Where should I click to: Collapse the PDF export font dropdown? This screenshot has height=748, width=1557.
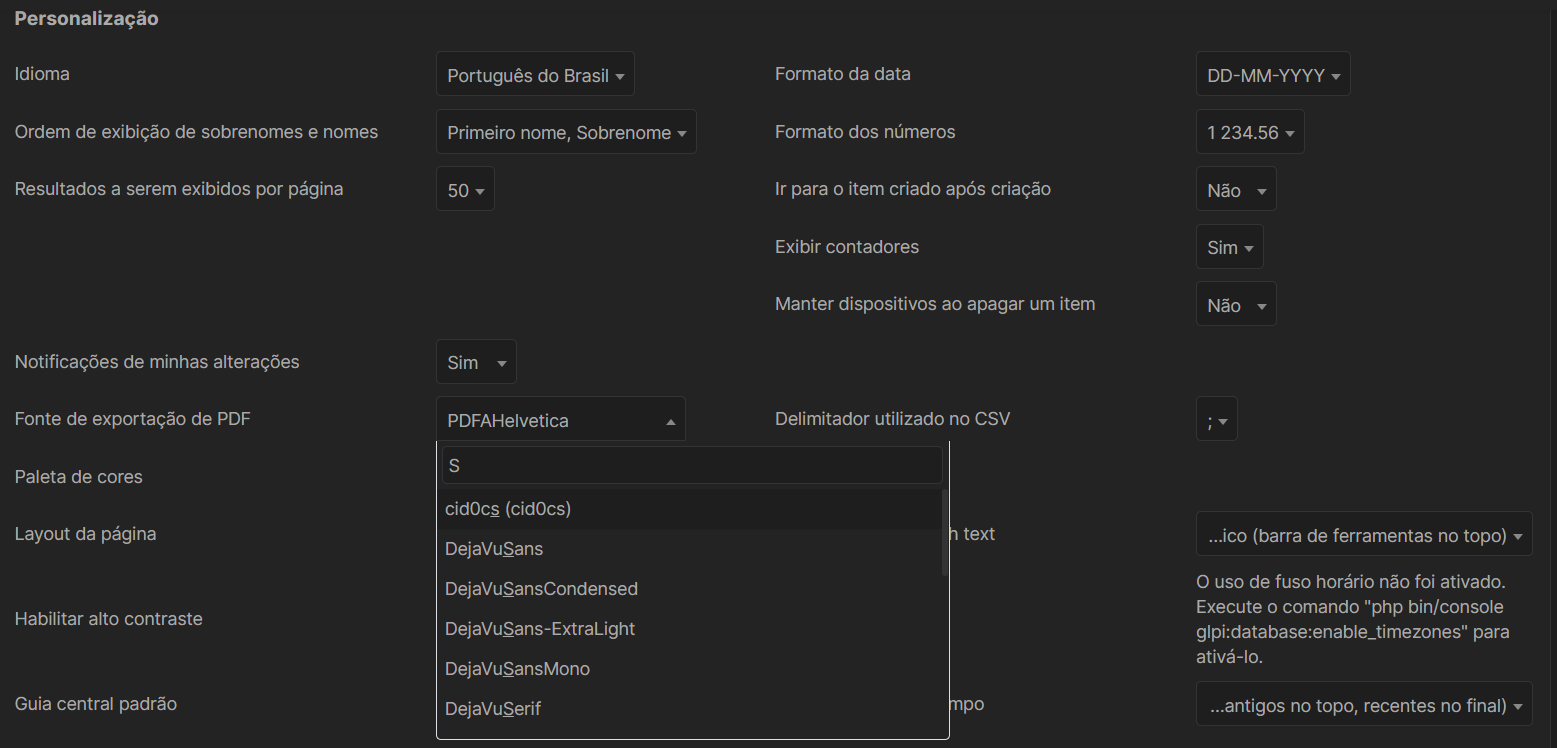click(560, 418)
